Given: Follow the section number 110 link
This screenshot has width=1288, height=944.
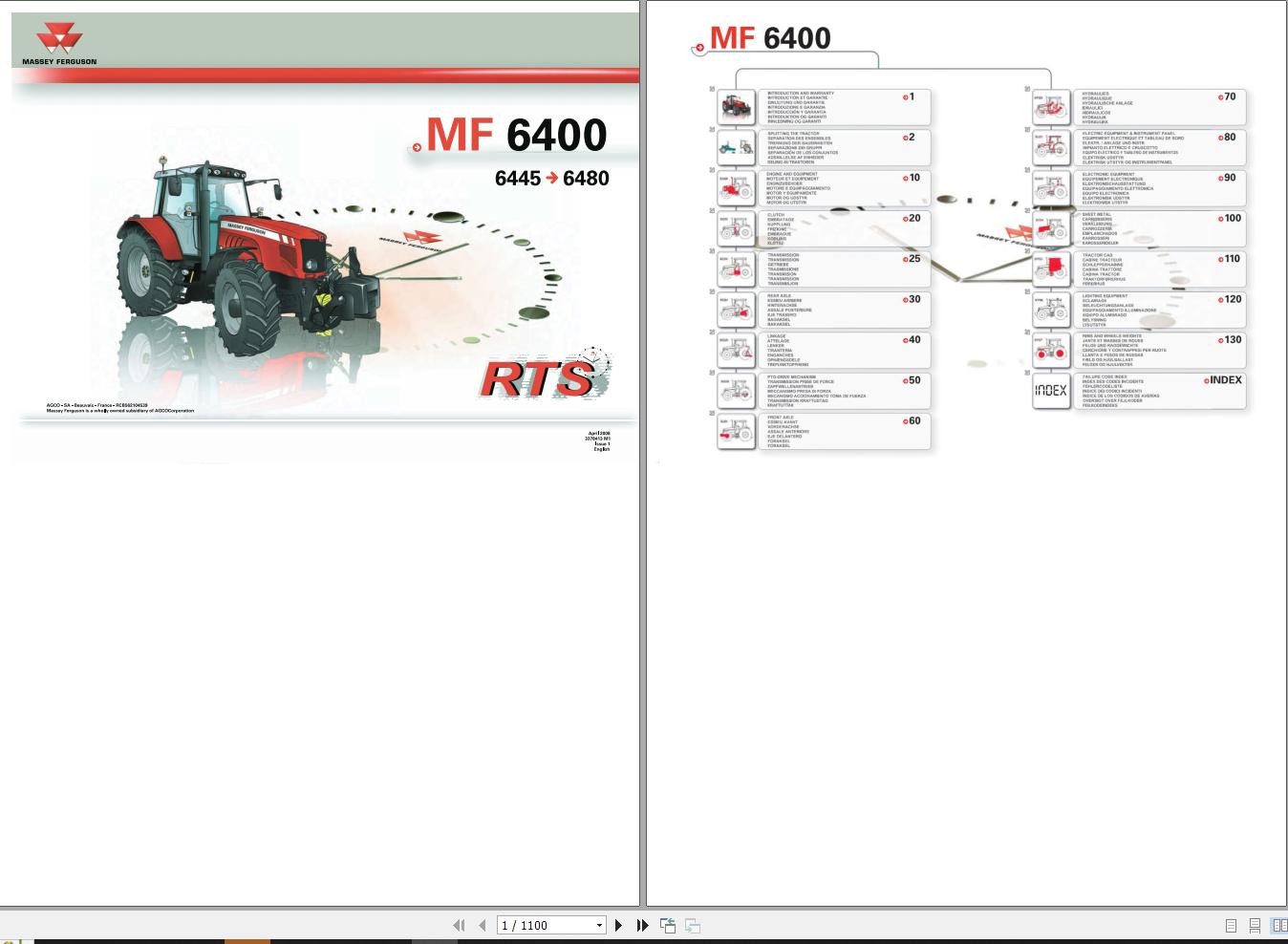Looking at the screenshot, I should click(x=1229, y=258).
